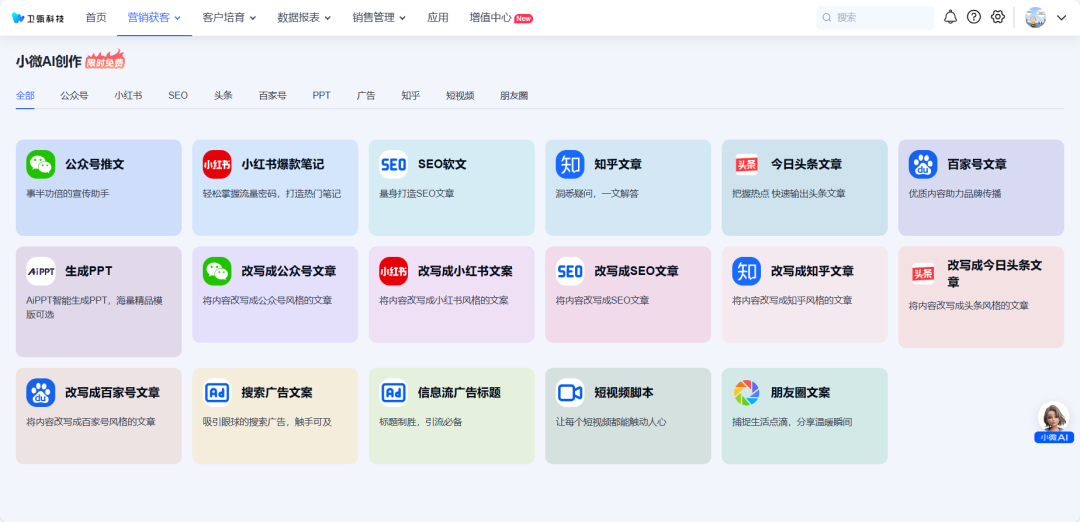The width and height of the screenshot is (1080, 522).
Task: Click the Baidu paw icon on 百家号文章
Action: [x=923, y=164]
